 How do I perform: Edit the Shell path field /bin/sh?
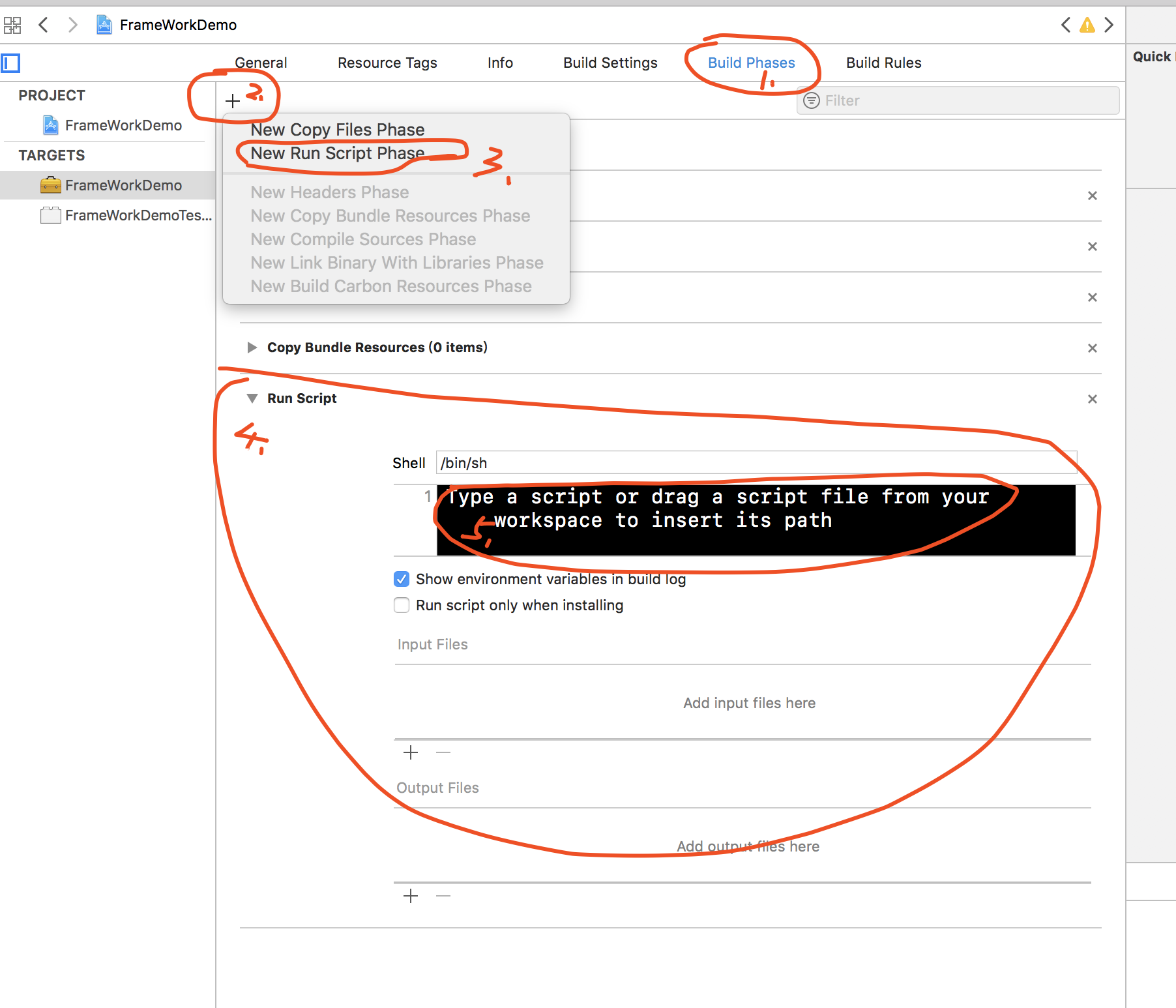tap(756, 463)
